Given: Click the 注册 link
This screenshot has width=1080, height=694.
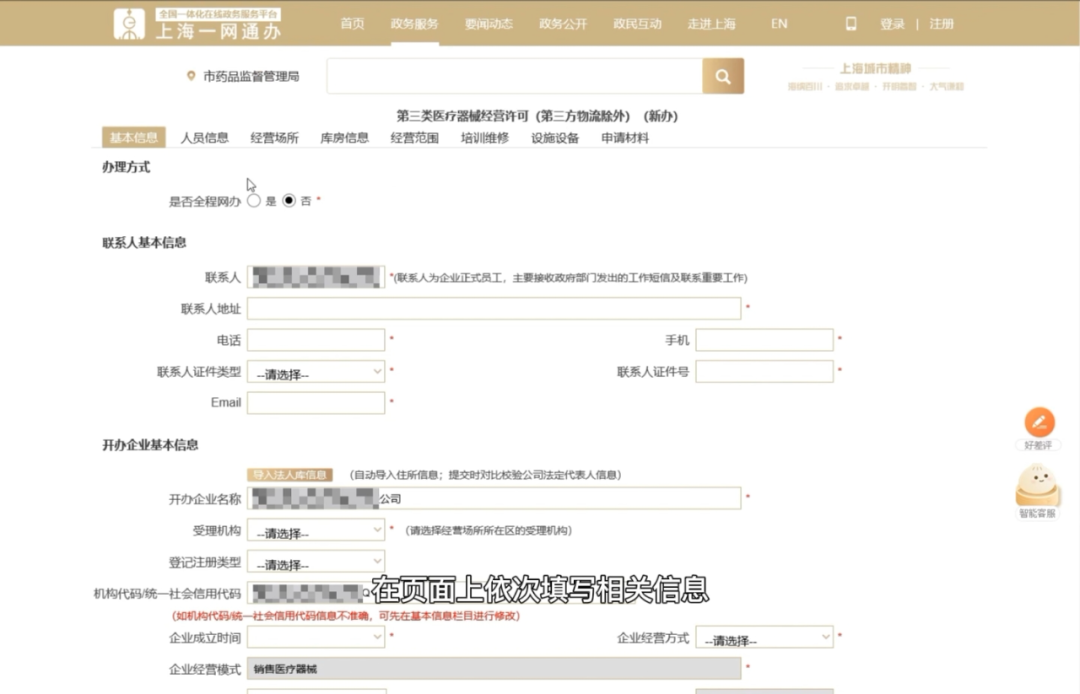Looking at the screenshot, I should click(x=941, y=24).
